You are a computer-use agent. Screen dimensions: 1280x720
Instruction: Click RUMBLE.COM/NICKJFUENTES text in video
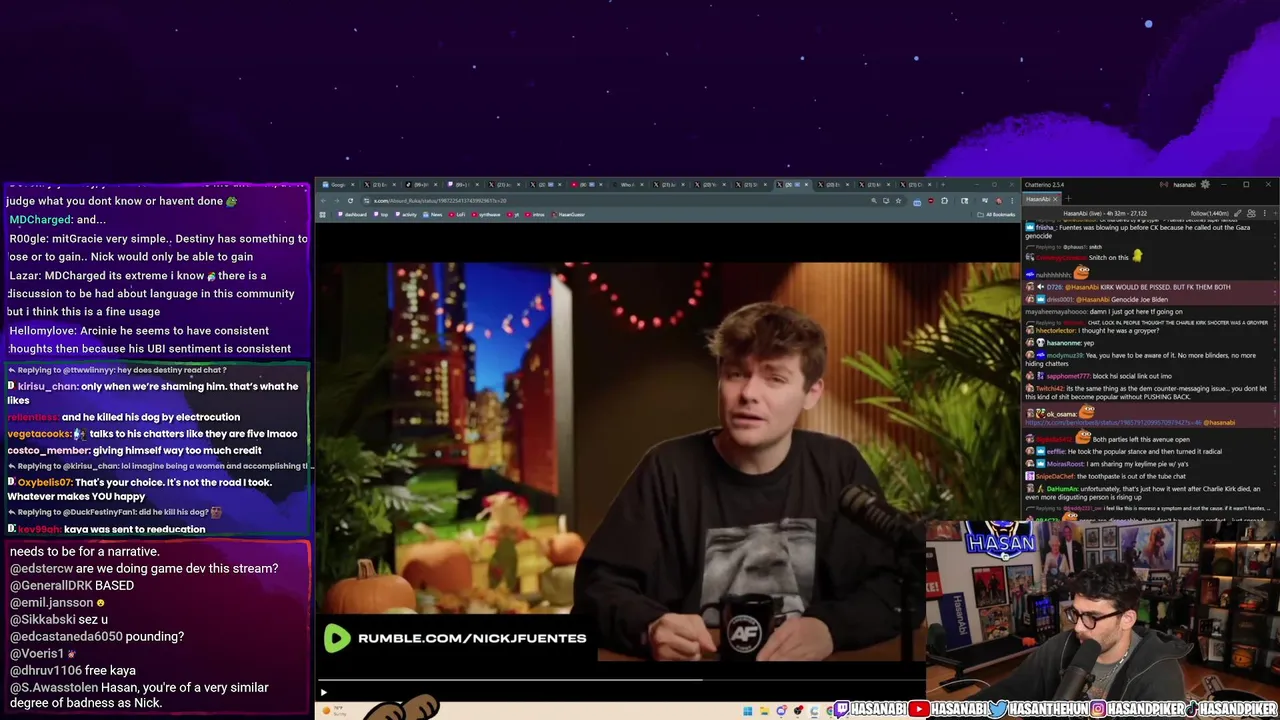[x=472, y=638]
